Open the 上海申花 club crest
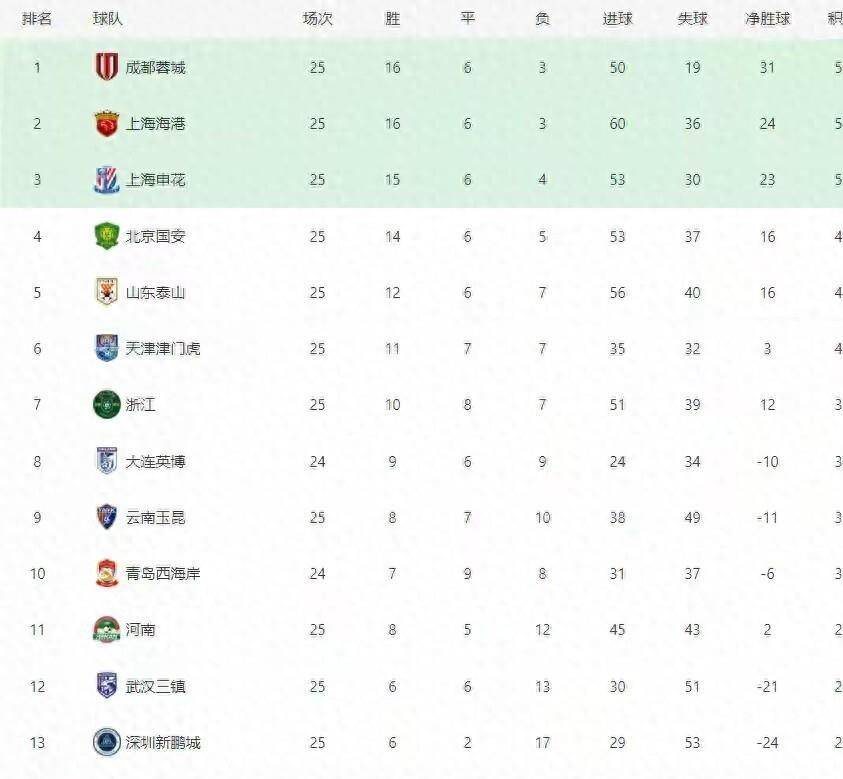843x779 pixels. click(x=106, y=180)
